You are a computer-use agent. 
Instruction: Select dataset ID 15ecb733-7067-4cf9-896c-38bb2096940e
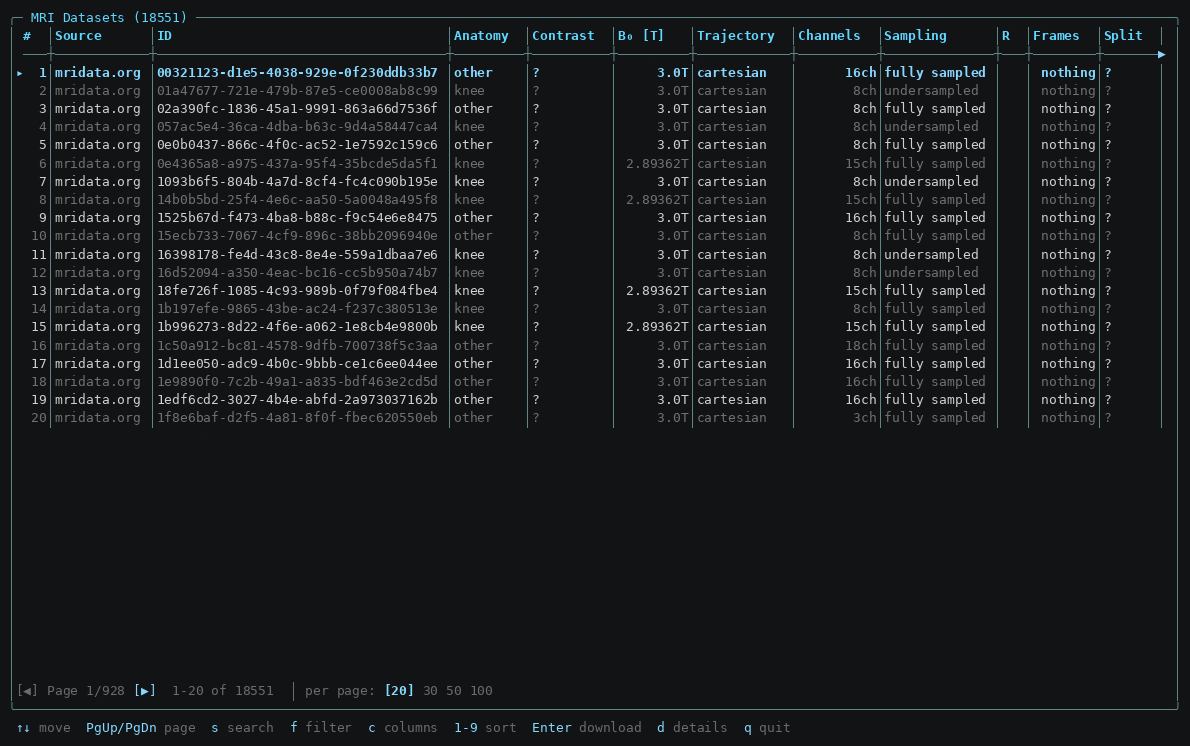[x=298, y=236]
